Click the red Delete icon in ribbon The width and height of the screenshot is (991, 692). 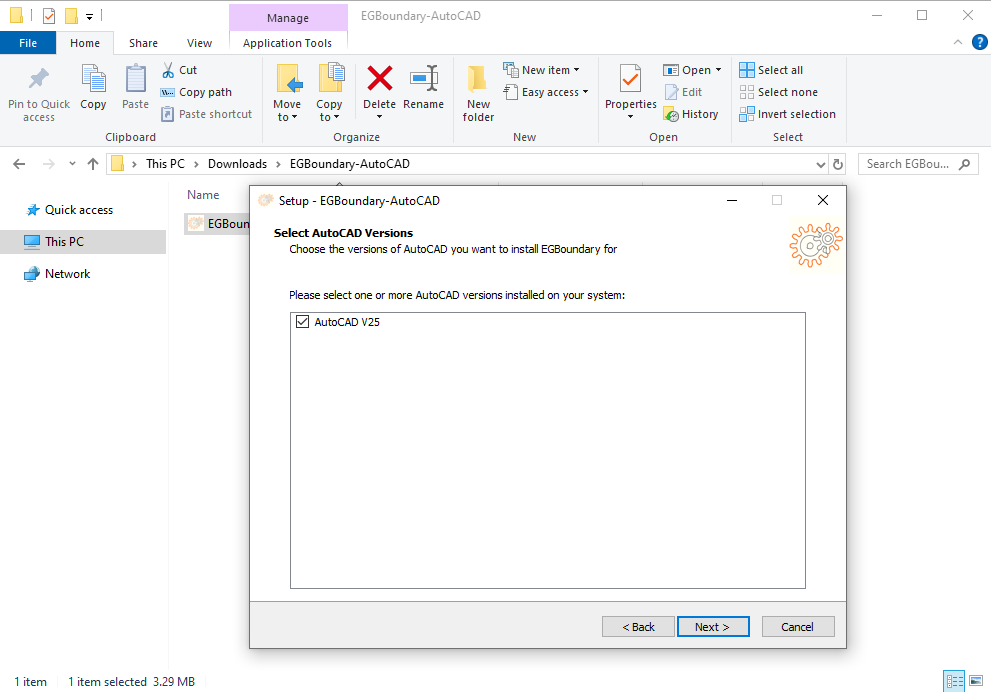pyautogui.click(x=379, y=78)
